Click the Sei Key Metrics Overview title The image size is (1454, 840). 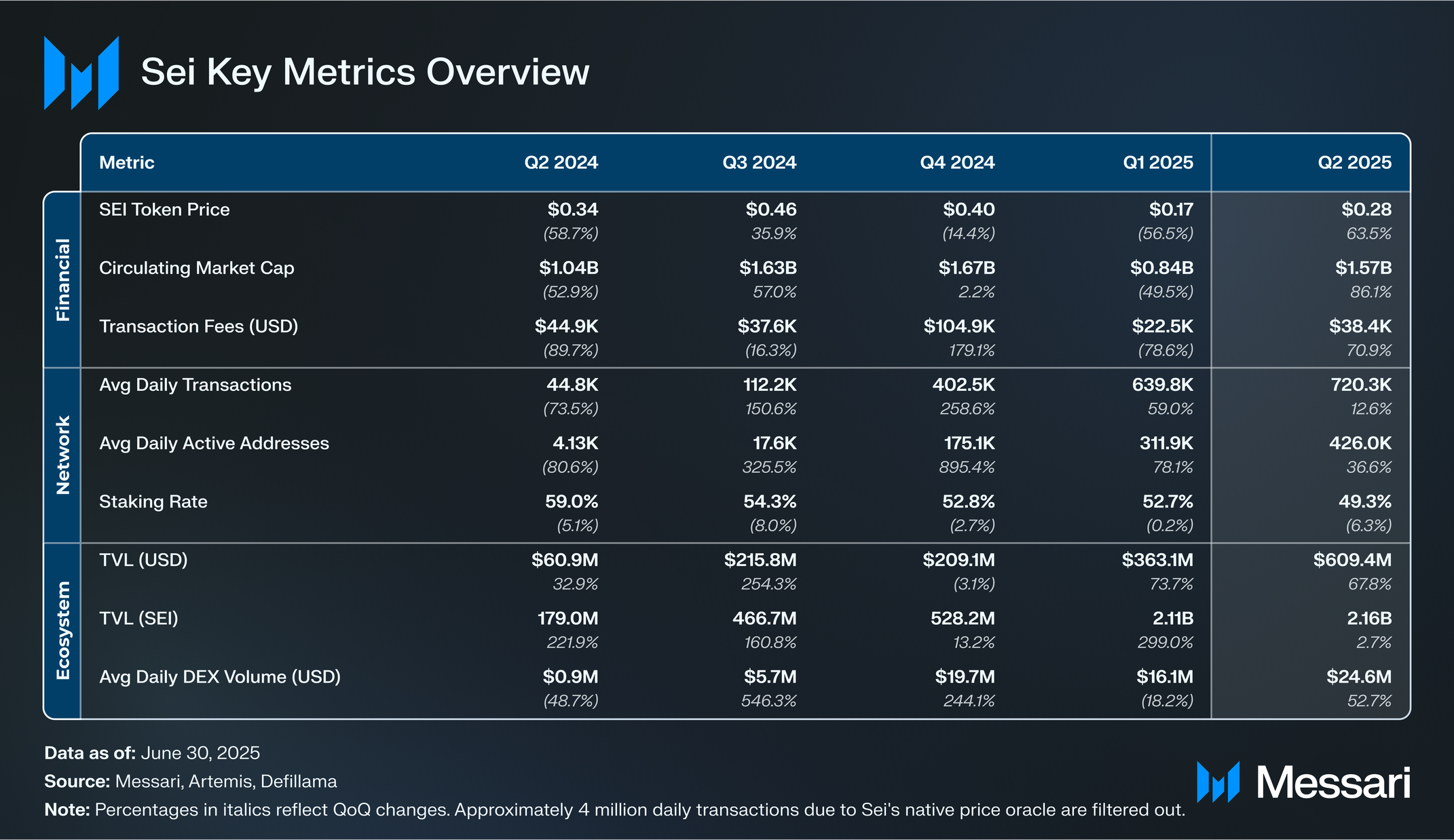pyautogui.click(x=365, y=72)
